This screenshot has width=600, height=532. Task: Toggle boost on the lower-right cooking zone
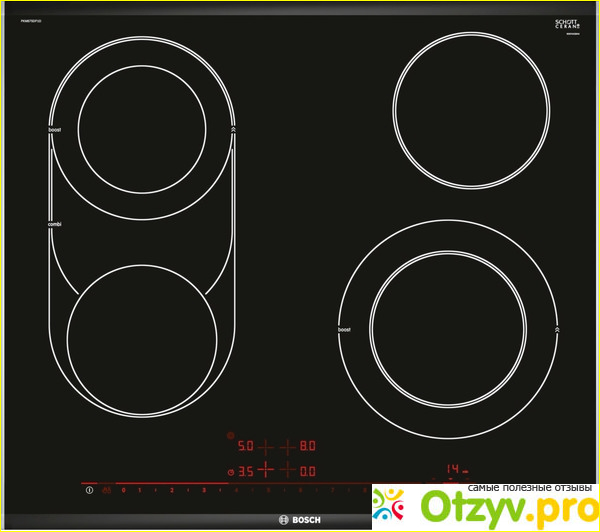click(345, 329)
